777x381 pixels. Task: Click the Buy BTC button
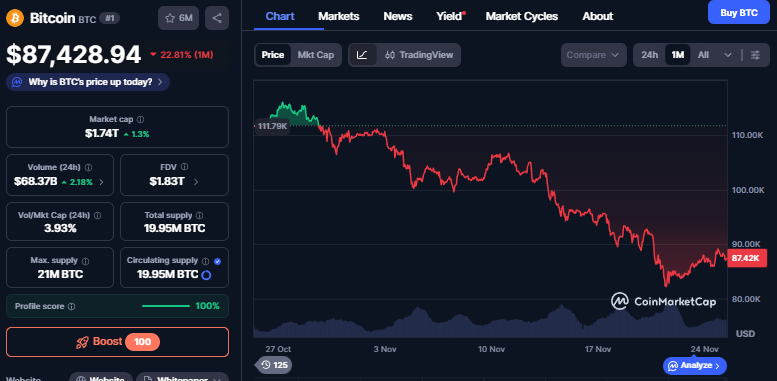[x=738, y=13]
